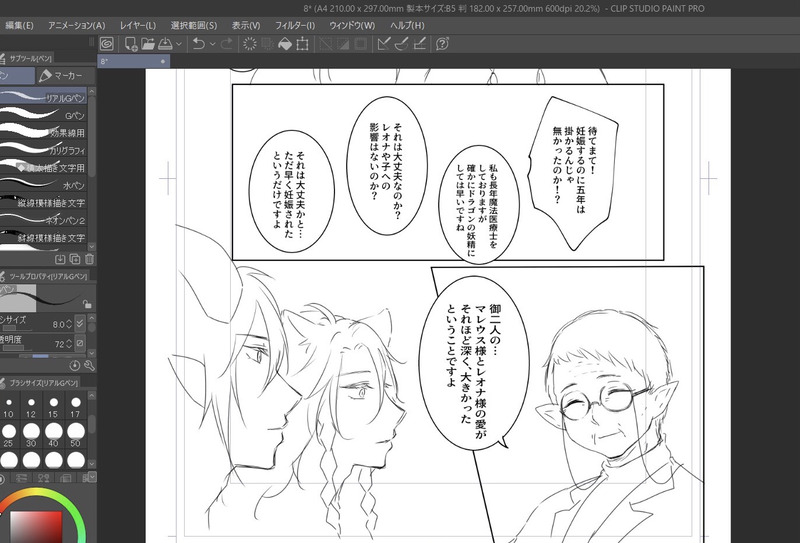Click the opacity value stepper arrows
The height and width of the screenshot is (543, 800).
click(x=69, y=343)
